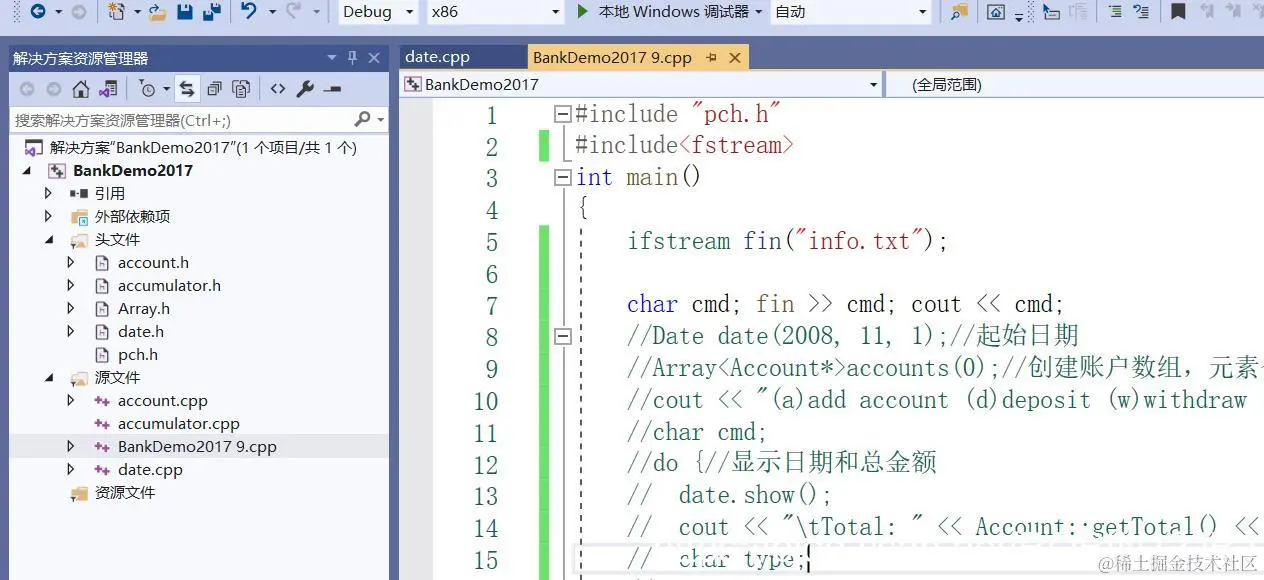This screenshot has width=1264, height=580.
Task: Open Properties with the wrench icon
Action: [x=305, y=89]
